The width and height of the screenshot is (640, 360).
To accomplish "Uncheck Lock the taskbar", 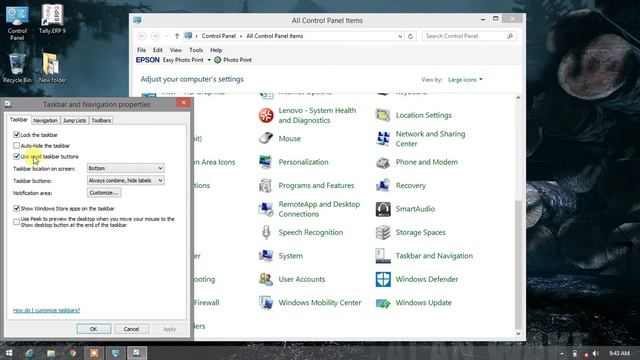I will [16, 135].
